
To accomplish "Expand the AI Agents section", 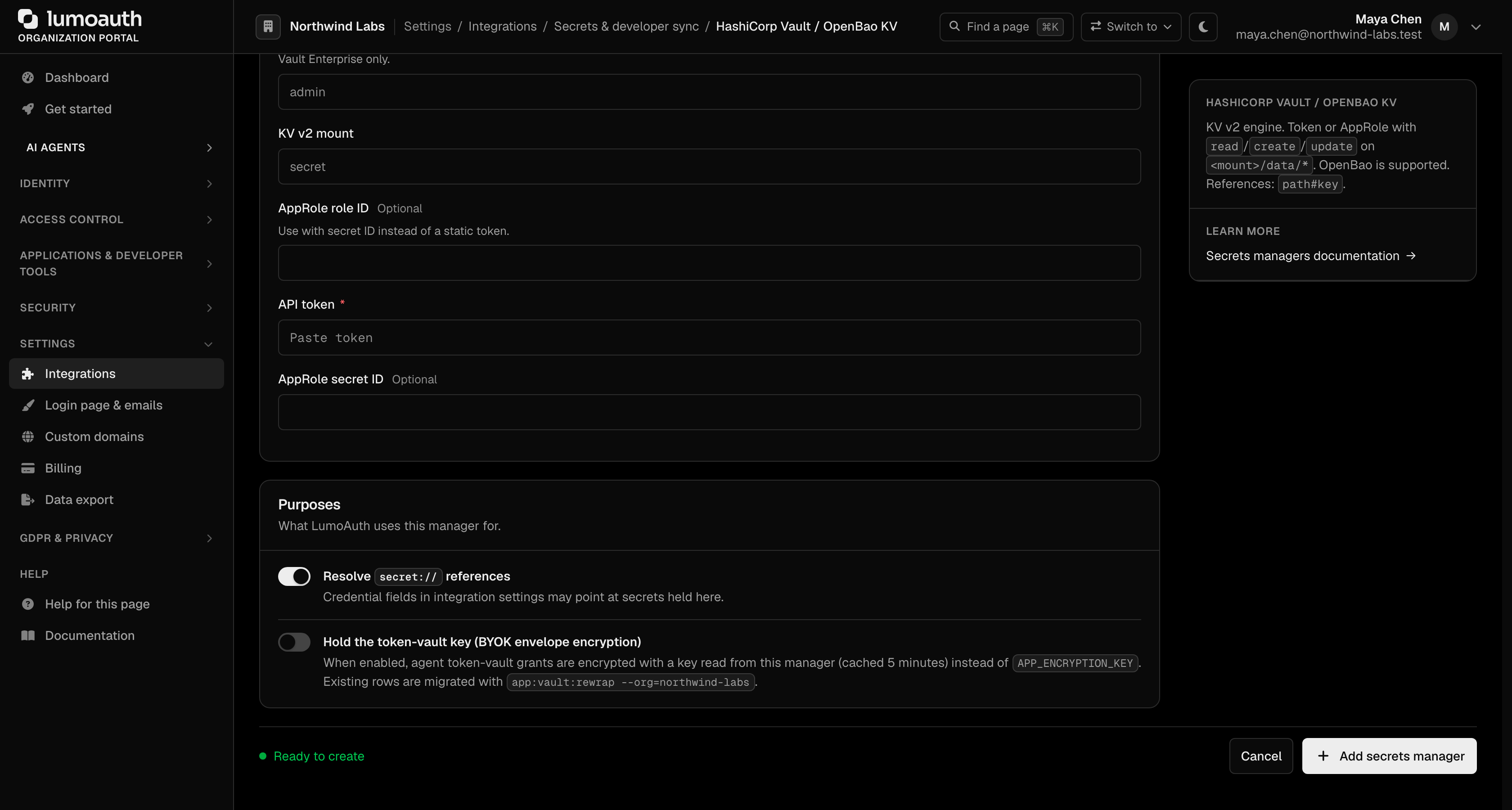I will click(x=116, y=147).
